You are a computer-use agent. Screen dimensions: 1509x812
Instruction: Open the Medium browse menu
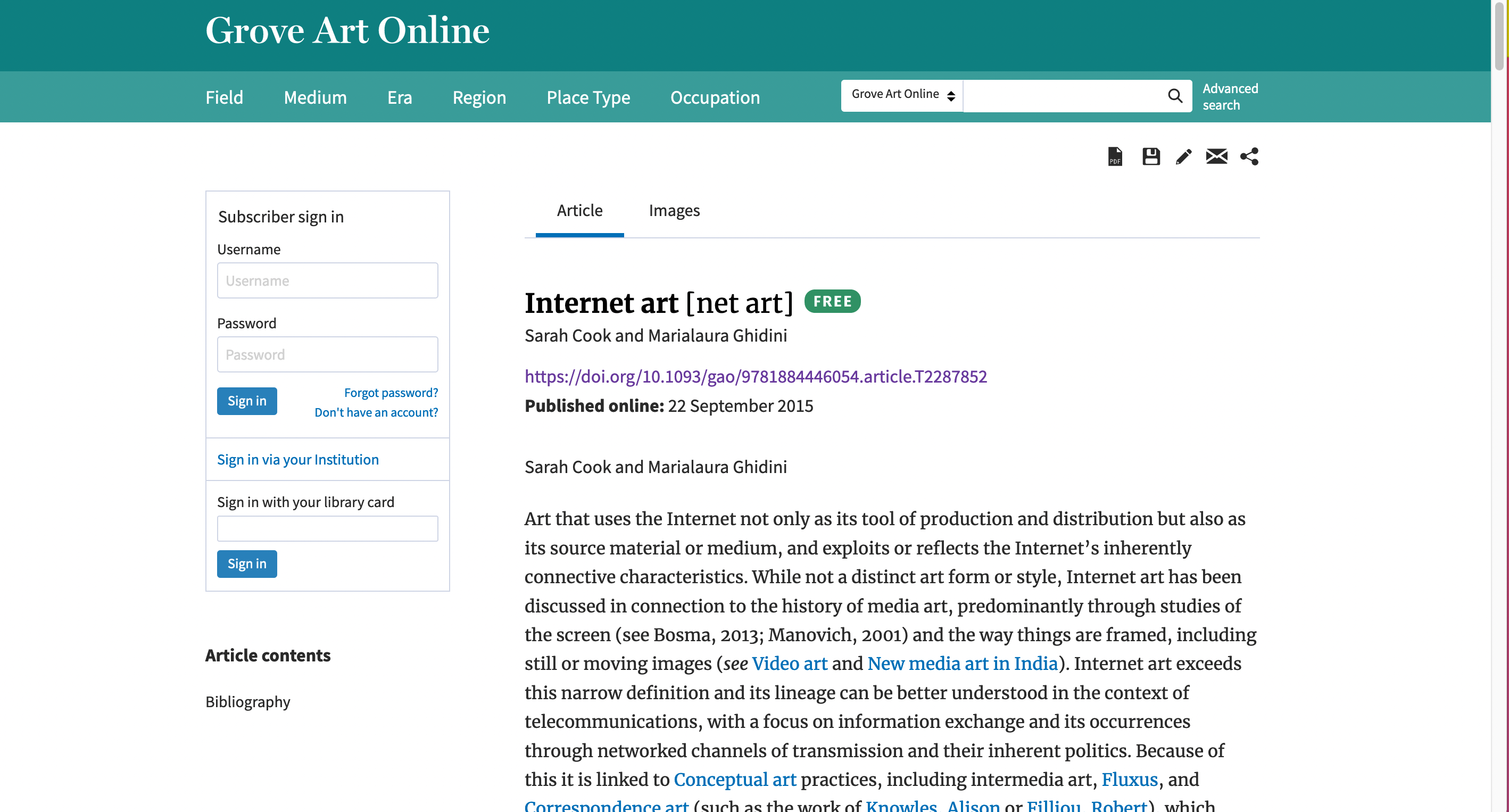click(314, 97)
